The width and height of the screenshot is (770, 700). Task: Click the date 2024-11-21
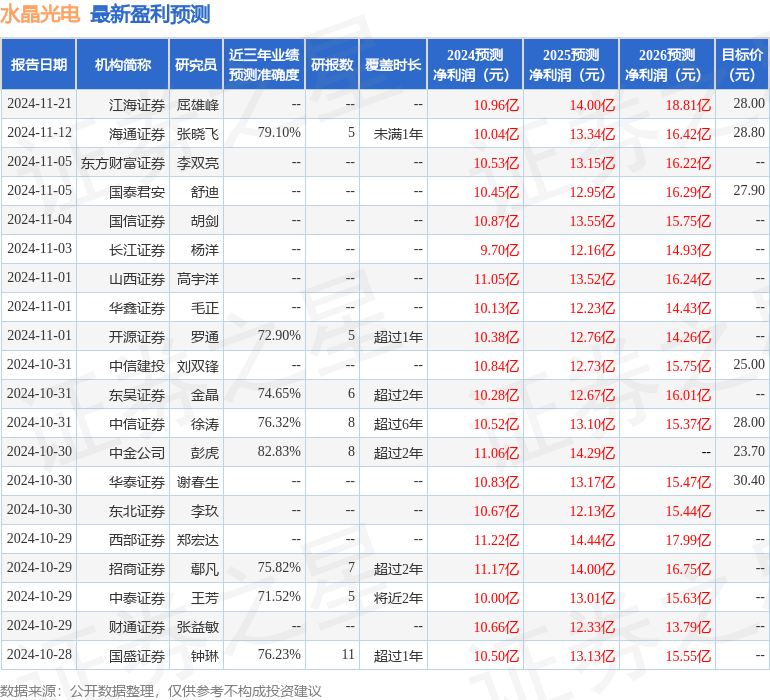point(39,104)
